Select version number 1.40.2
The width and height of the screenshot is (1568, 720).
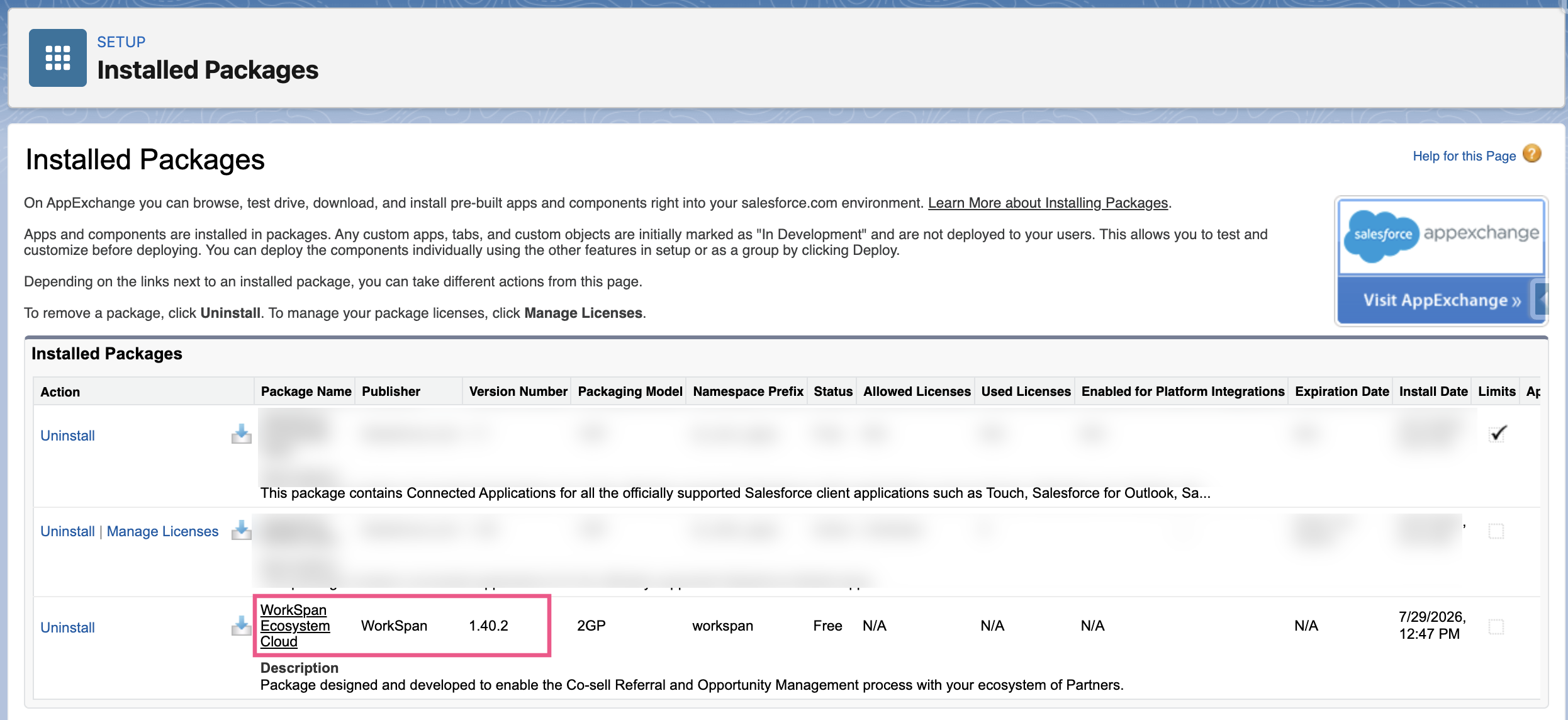coord(488,626)
